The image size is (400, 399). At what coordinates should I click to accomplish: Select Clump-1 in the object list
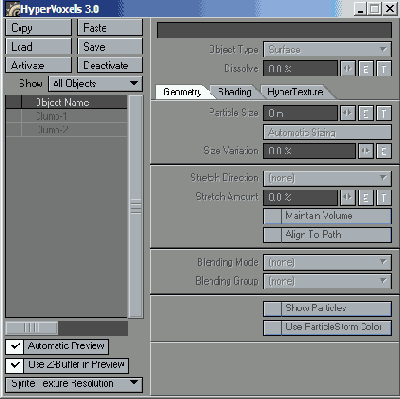(74, 116)
